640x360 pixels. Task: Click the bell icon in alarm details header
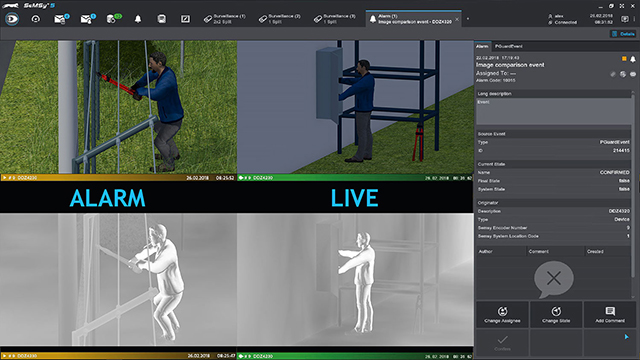[633, 60]
